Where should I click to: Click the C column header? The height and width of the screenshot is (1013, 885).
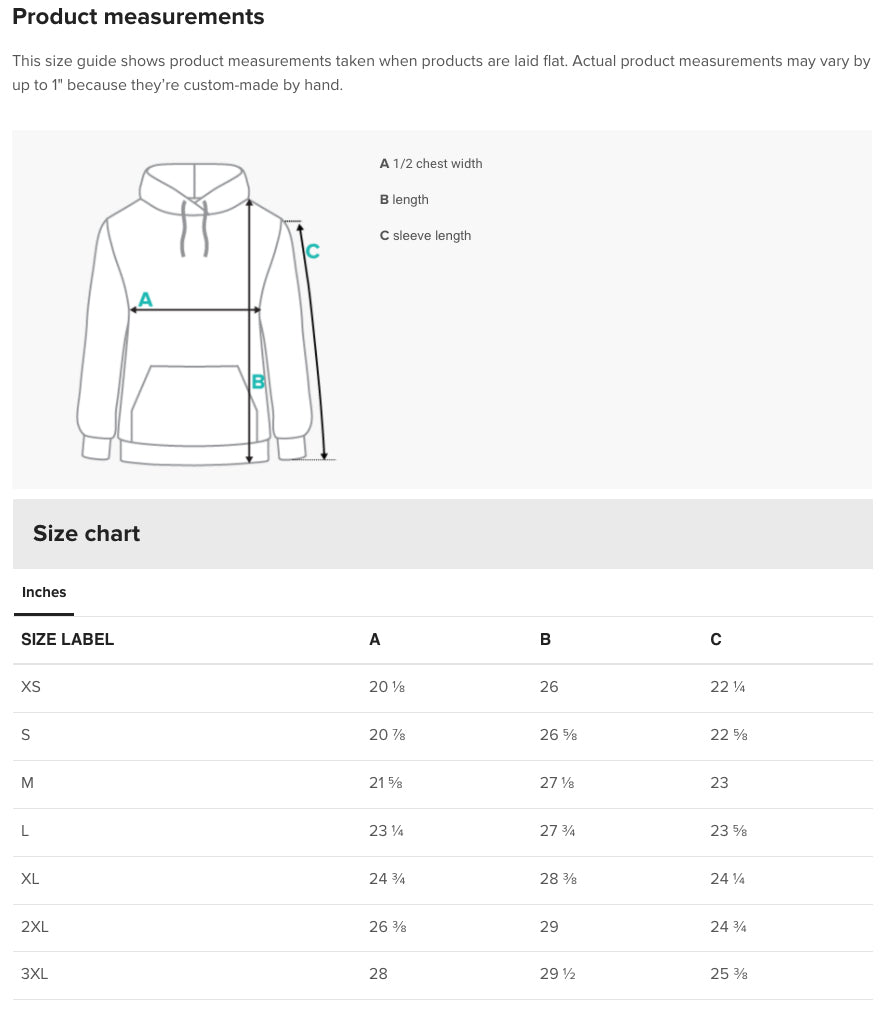(x=716, y=640)
